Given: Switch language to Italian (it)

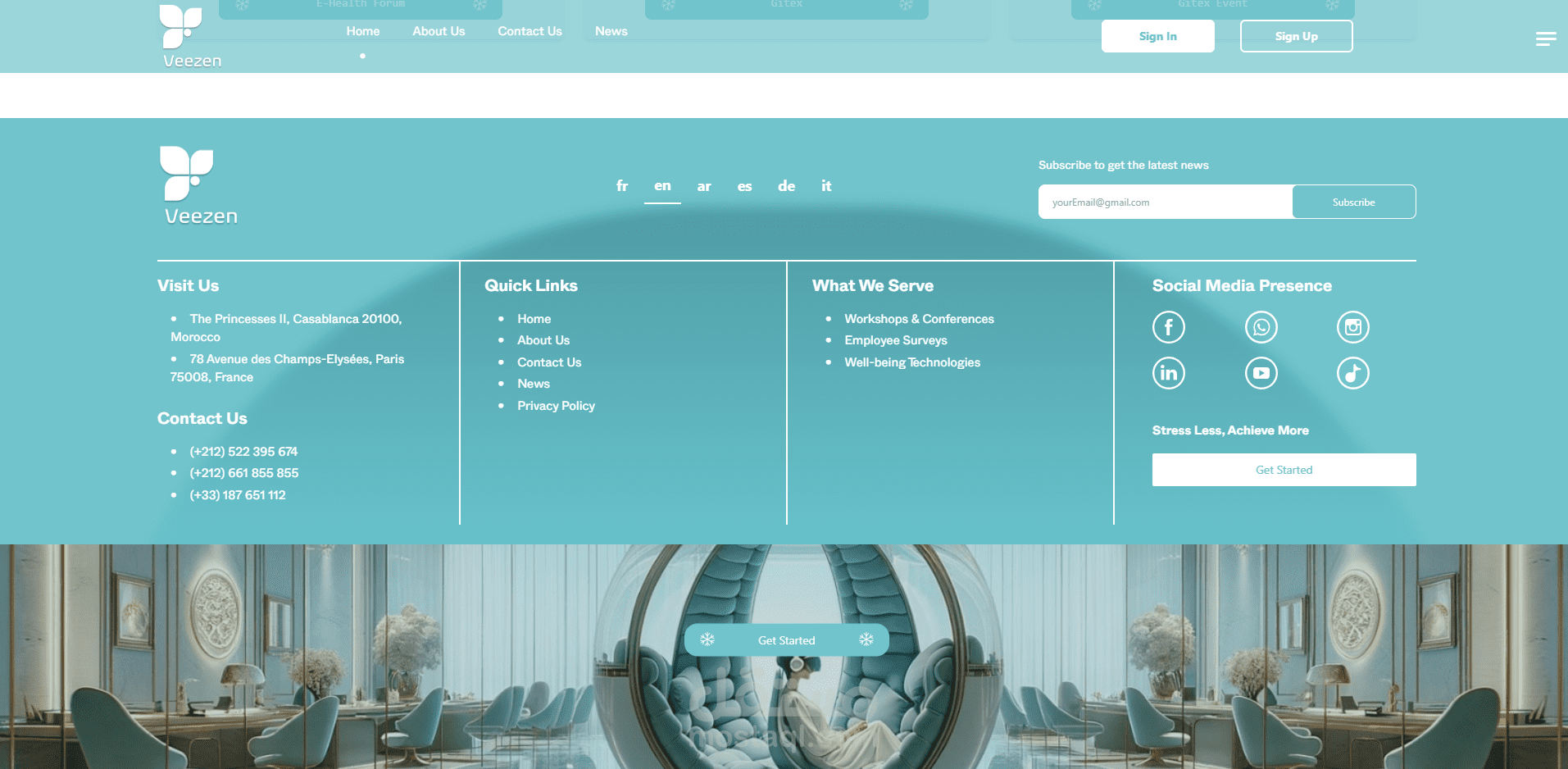Looking at the screenshot, I should click(826, 186).
